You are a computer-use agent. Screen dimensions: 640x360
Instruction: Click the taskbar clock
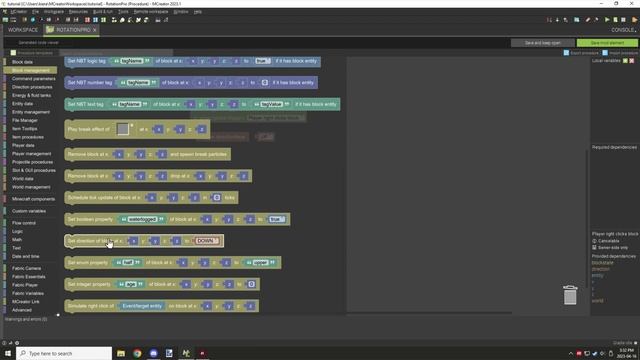627,353
